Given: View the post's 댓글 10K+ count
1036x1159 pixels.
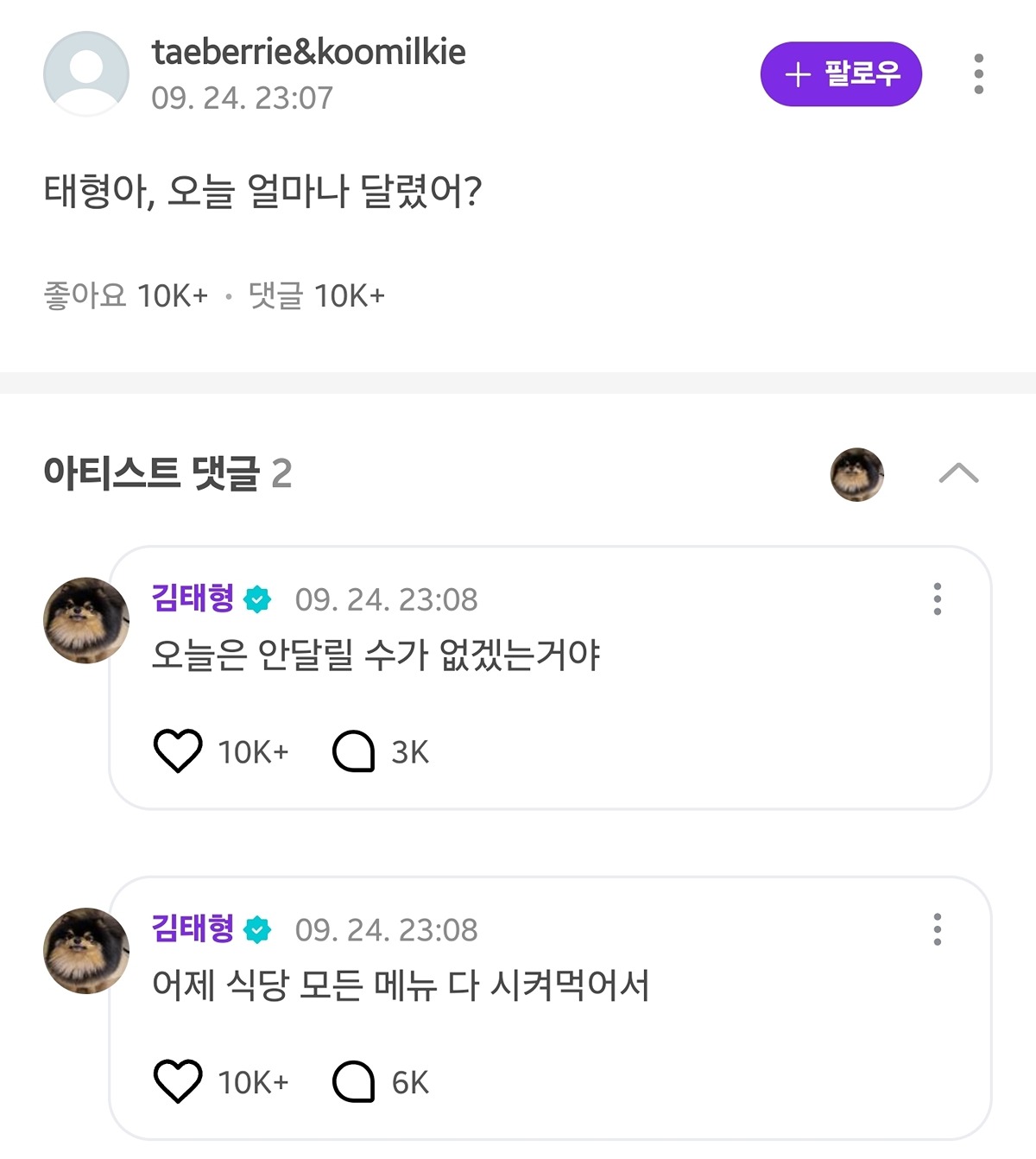Looking at the screenshot, I should point(316,295).
